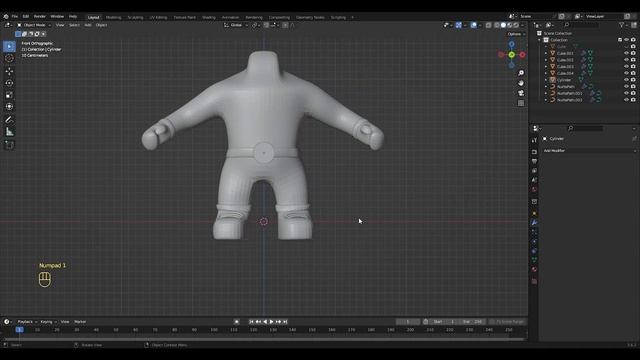Screen dimensions: 640x360
Task: Open the Modifier properties wrench tab
Action: tap(534, 222)
